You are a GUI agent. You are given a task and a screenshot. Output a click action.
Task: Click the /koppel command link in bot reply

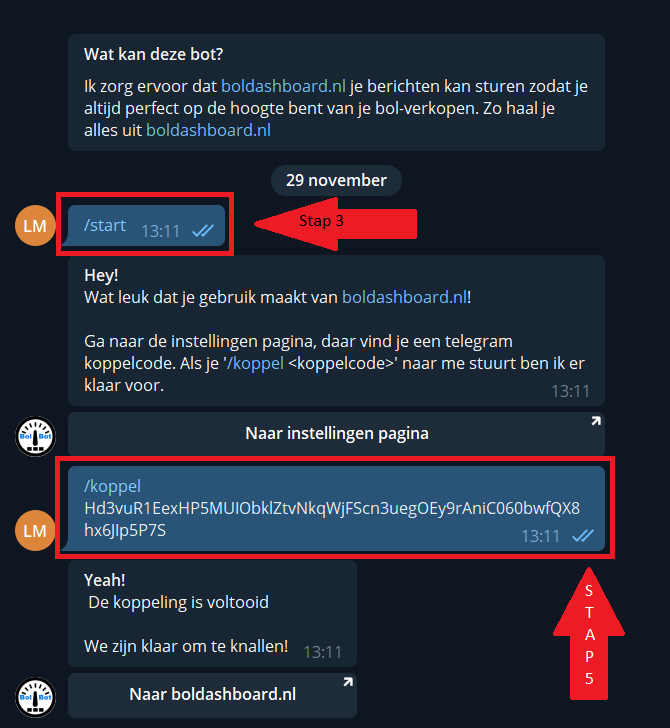[255, 363]
